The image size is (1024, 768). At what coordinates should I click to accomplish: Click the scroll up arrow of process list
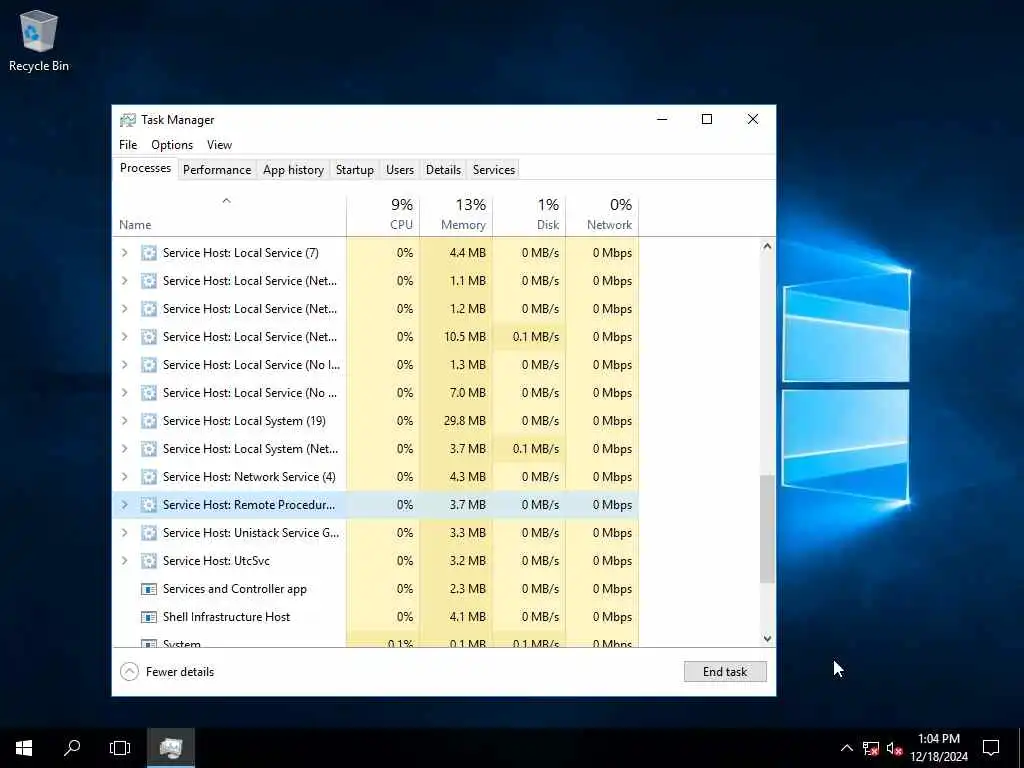click(767, 246)
